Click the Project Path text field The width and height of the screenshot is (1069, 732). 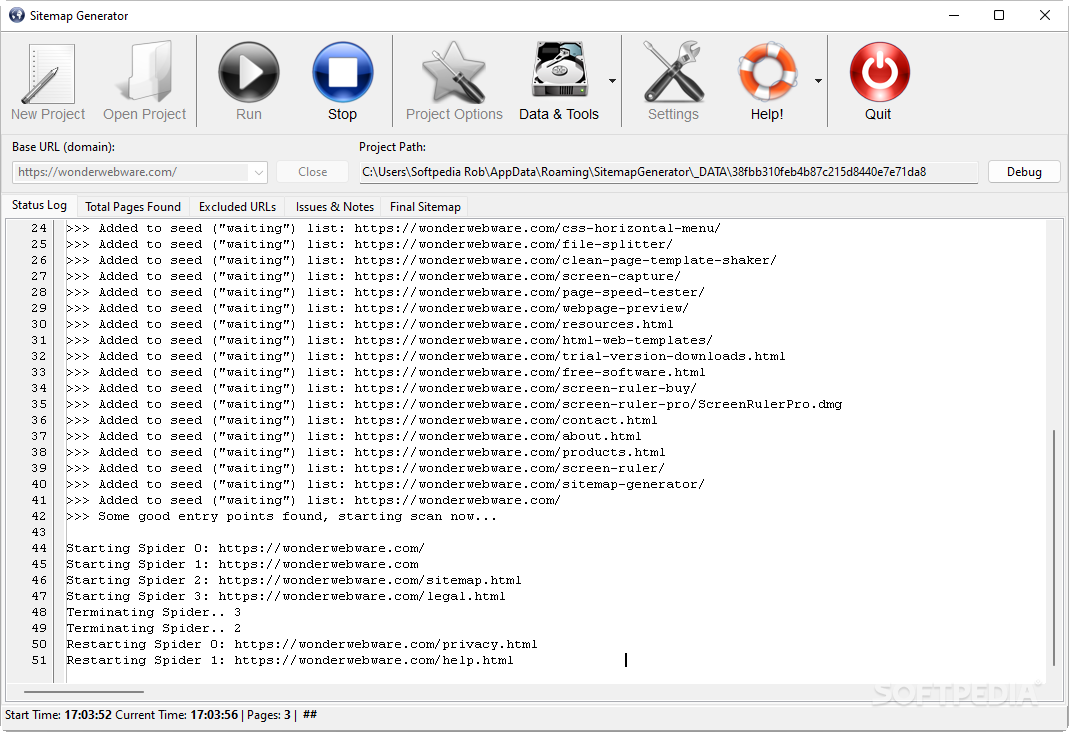(668, 172)
